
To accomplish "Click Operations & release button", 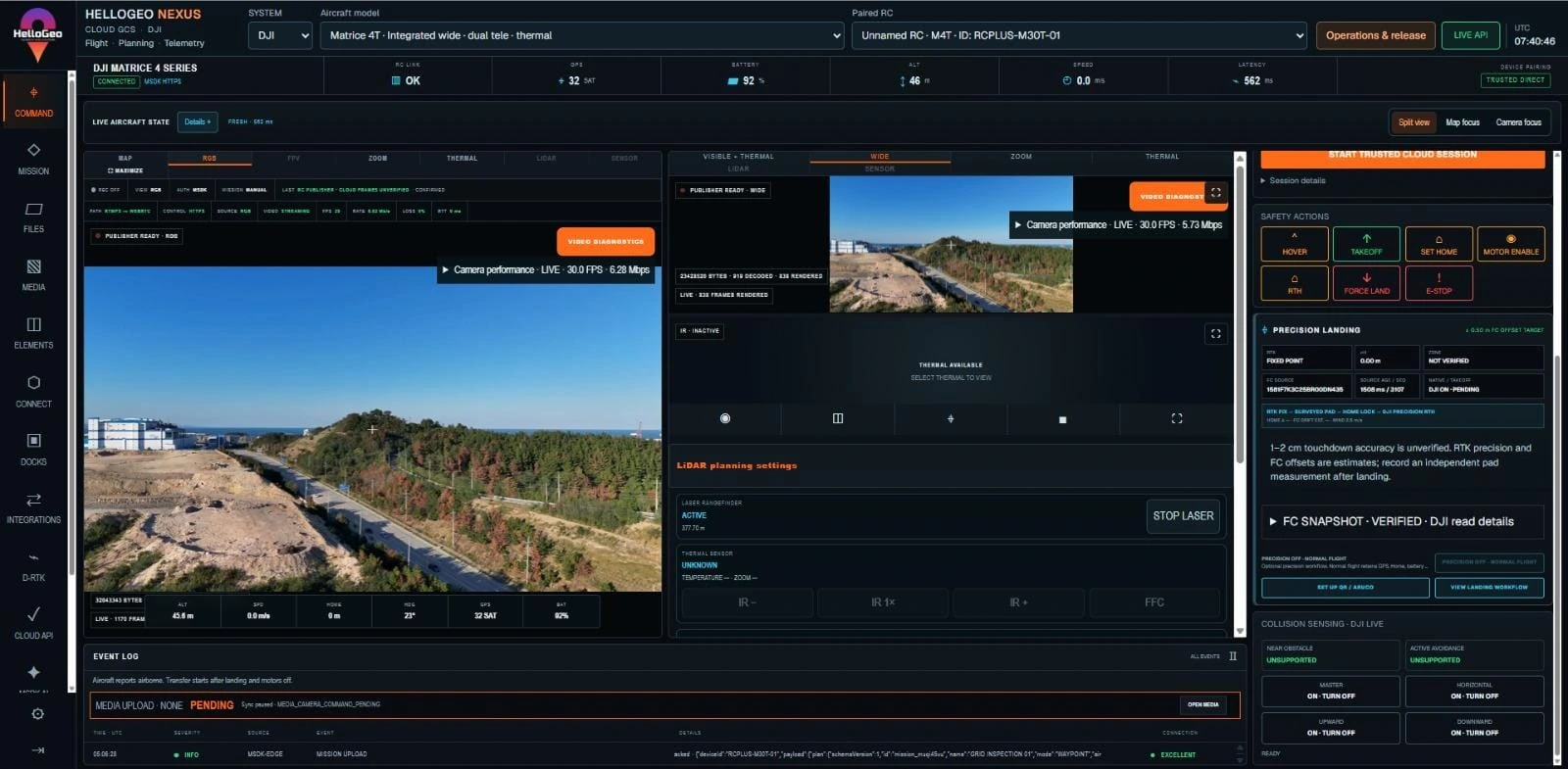I will 1376,35.
